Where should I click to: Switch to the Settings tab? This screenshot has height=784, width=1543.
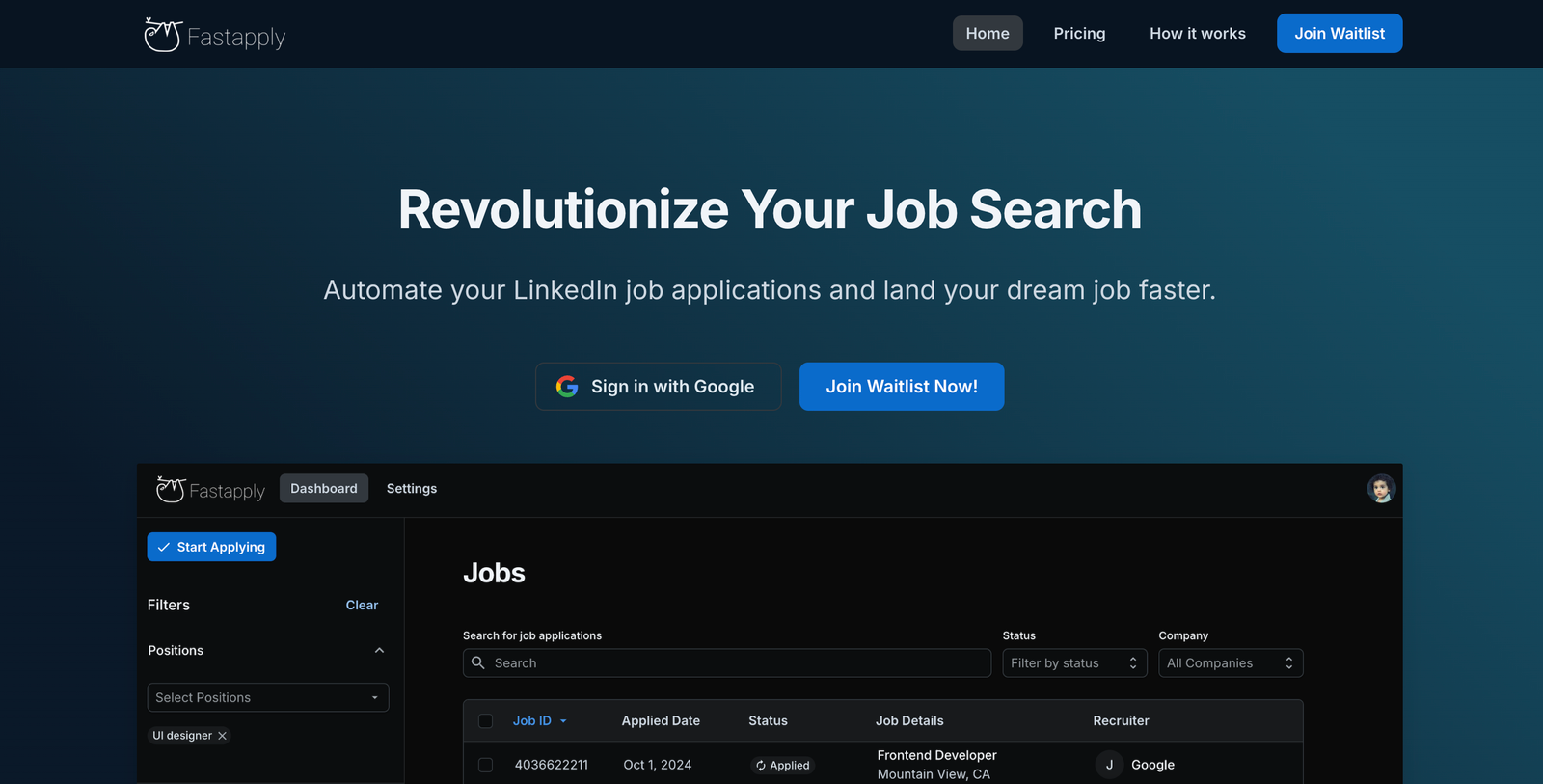(412, 489)
